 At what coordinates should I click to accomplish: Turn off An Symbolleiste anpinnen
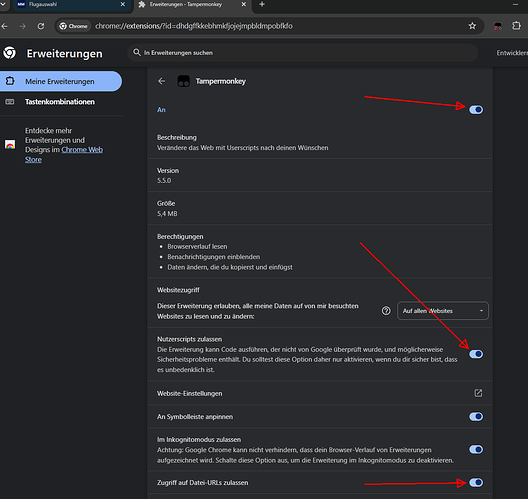tap(476, 417)
